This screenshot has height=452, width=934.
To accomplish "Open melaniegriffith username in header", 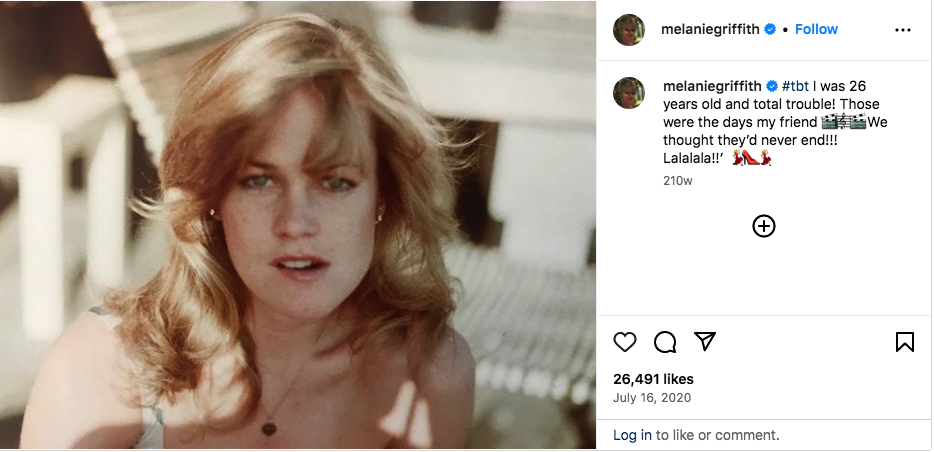I will [711, 29].
